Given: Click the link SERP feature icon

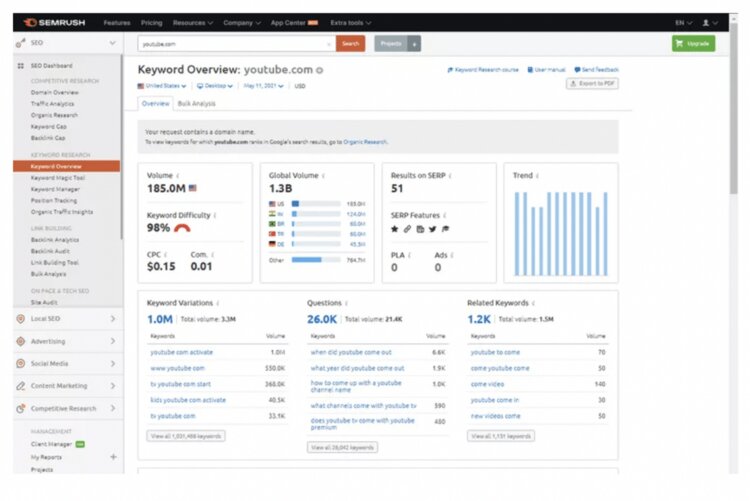Looking at the screenshot, I should click(x=407, y=229).
